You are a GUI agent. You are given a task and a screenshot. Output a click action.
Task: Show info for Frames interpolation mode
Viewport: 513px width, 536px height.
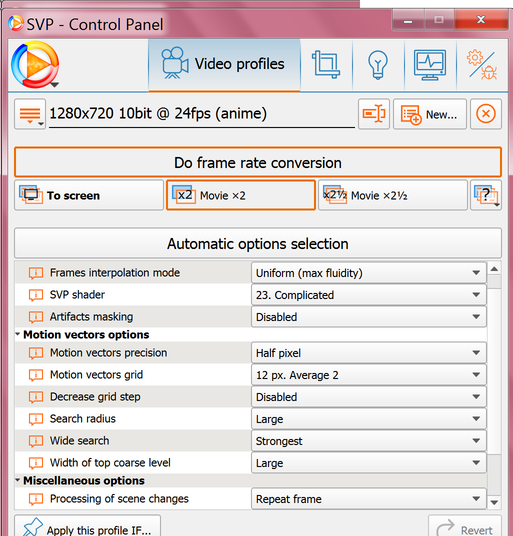click(36, 273)
